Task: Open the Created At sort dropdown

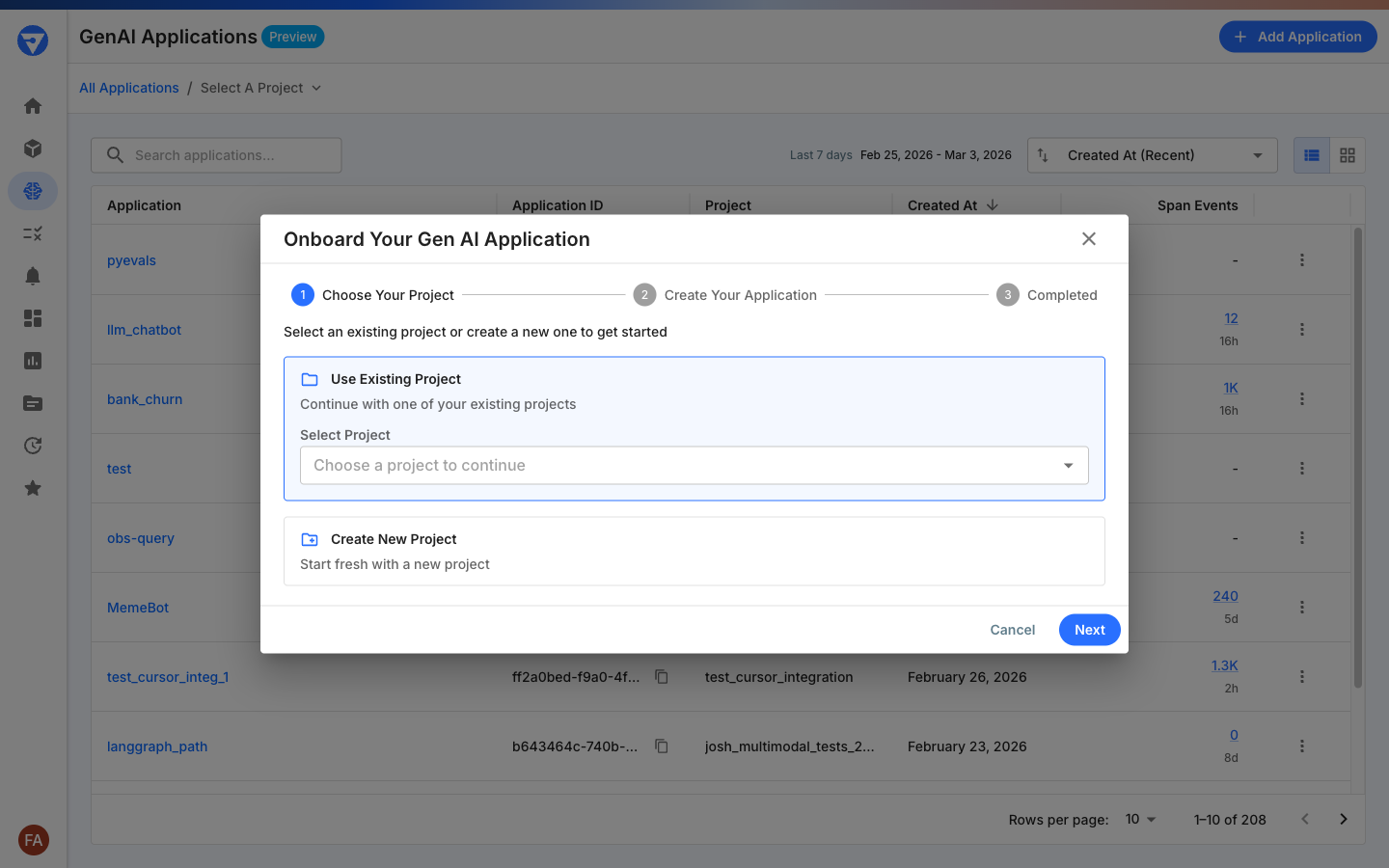Action: coord(1151,154)
